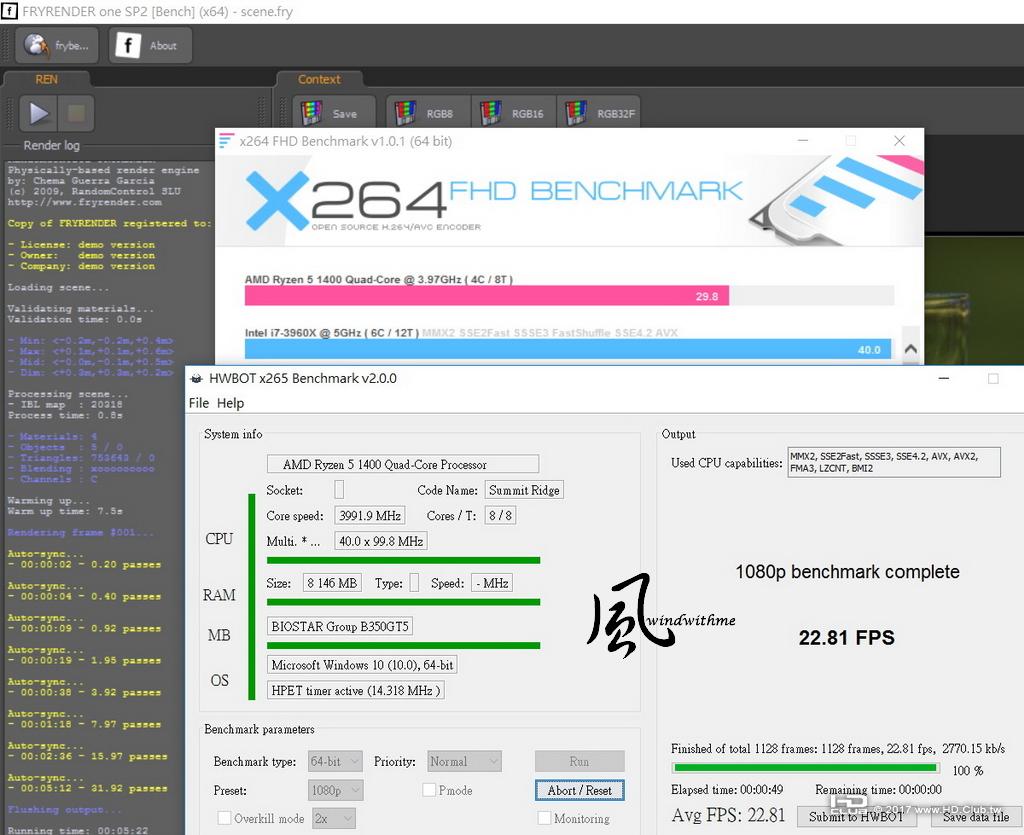Viewport: 1024px width, 835px height.
Task: Open the Overkill mode 2x dropdown
Action: coord(334,818)
